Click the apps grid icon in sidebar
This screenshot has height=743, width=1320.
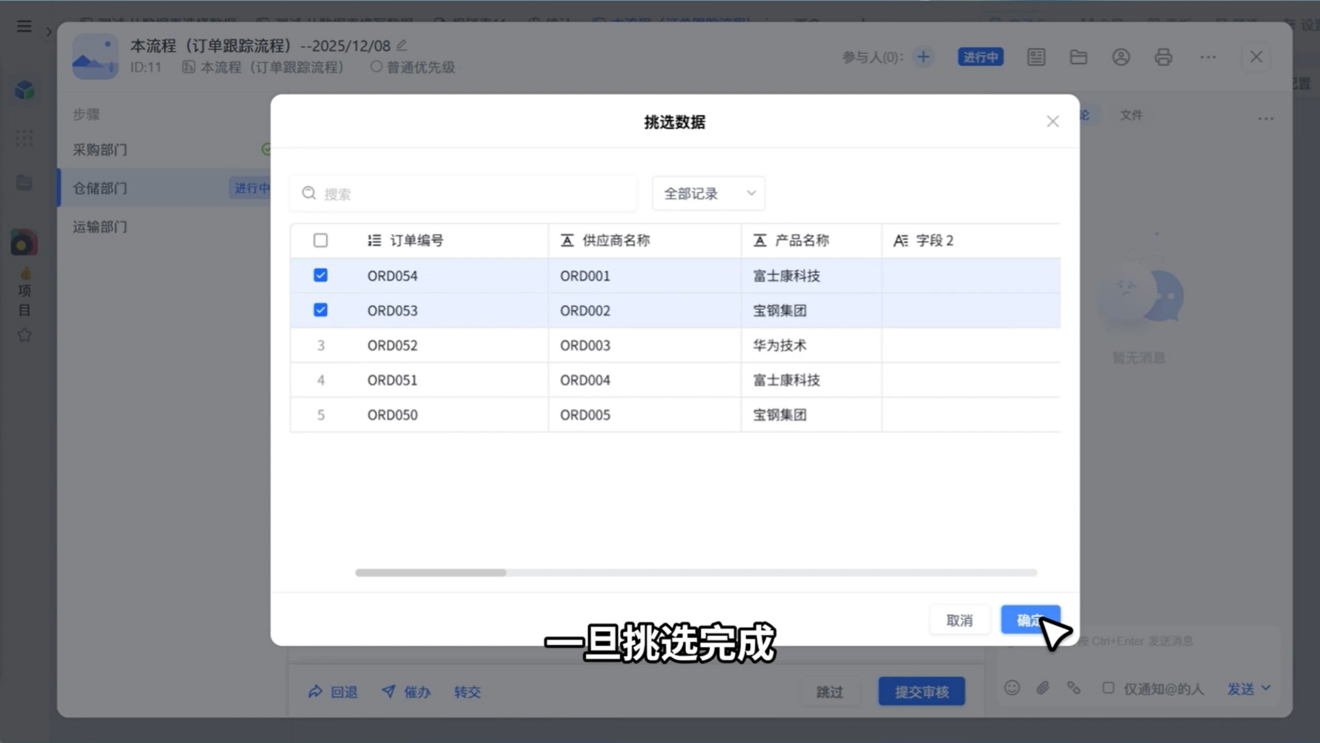[x=25, y=138]
